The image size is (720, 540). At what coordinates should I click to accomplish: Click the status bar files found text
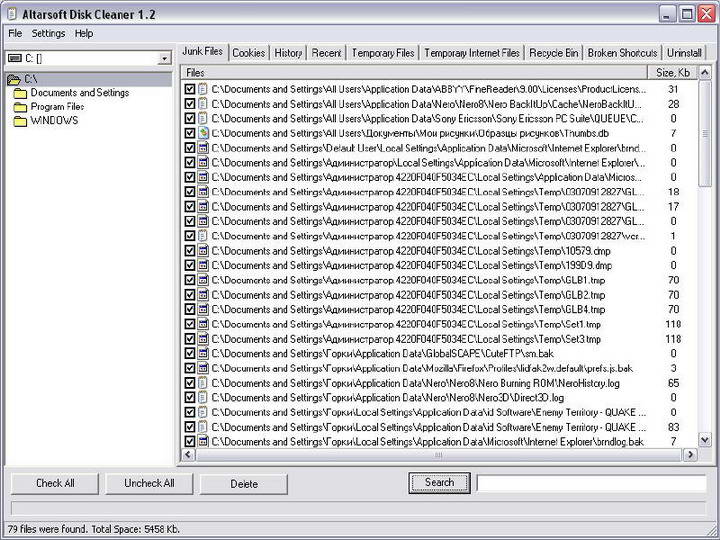tap(93, 529)
